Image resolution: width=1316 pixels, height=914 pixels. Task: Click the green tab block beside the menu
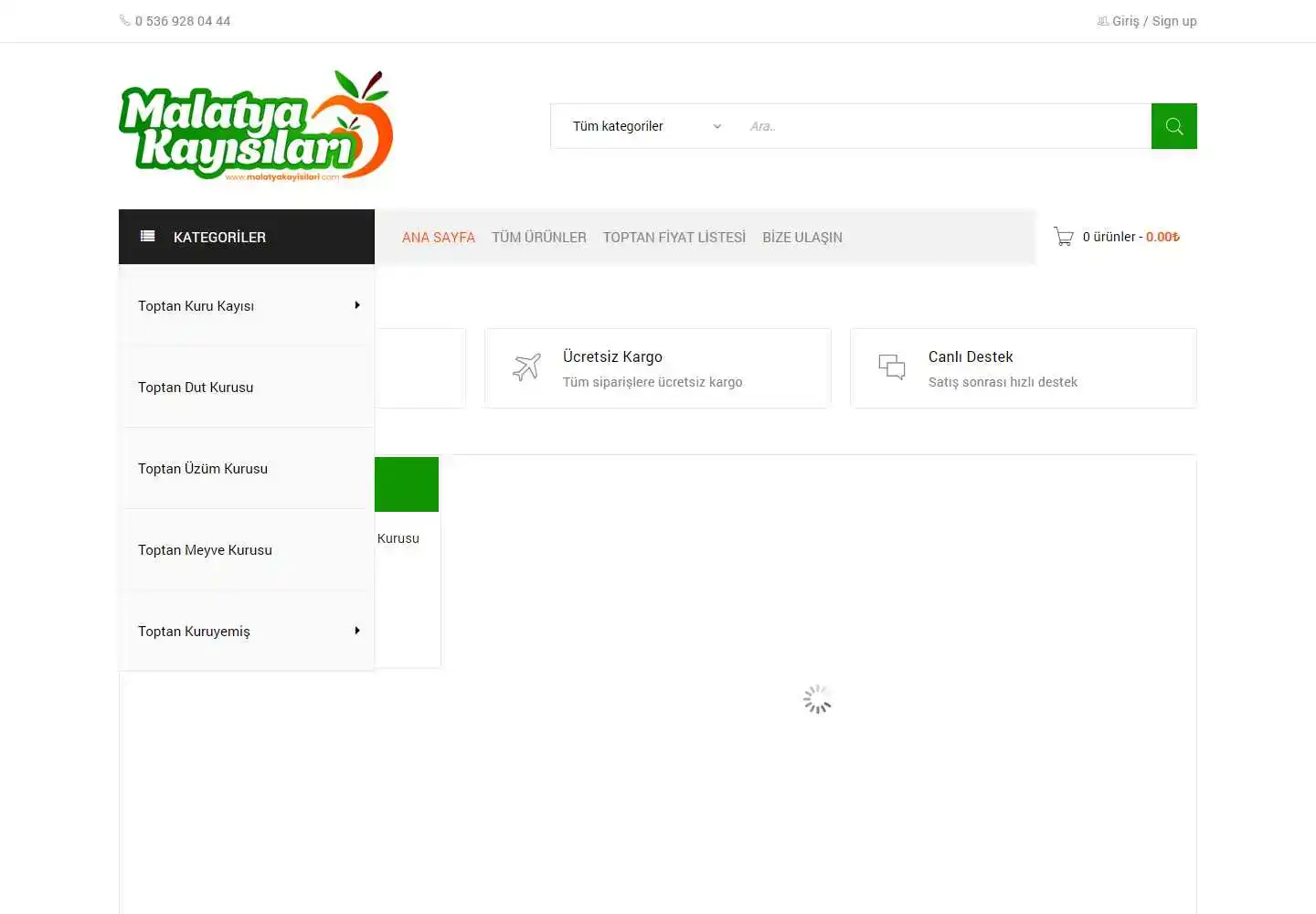pos(407,484)
